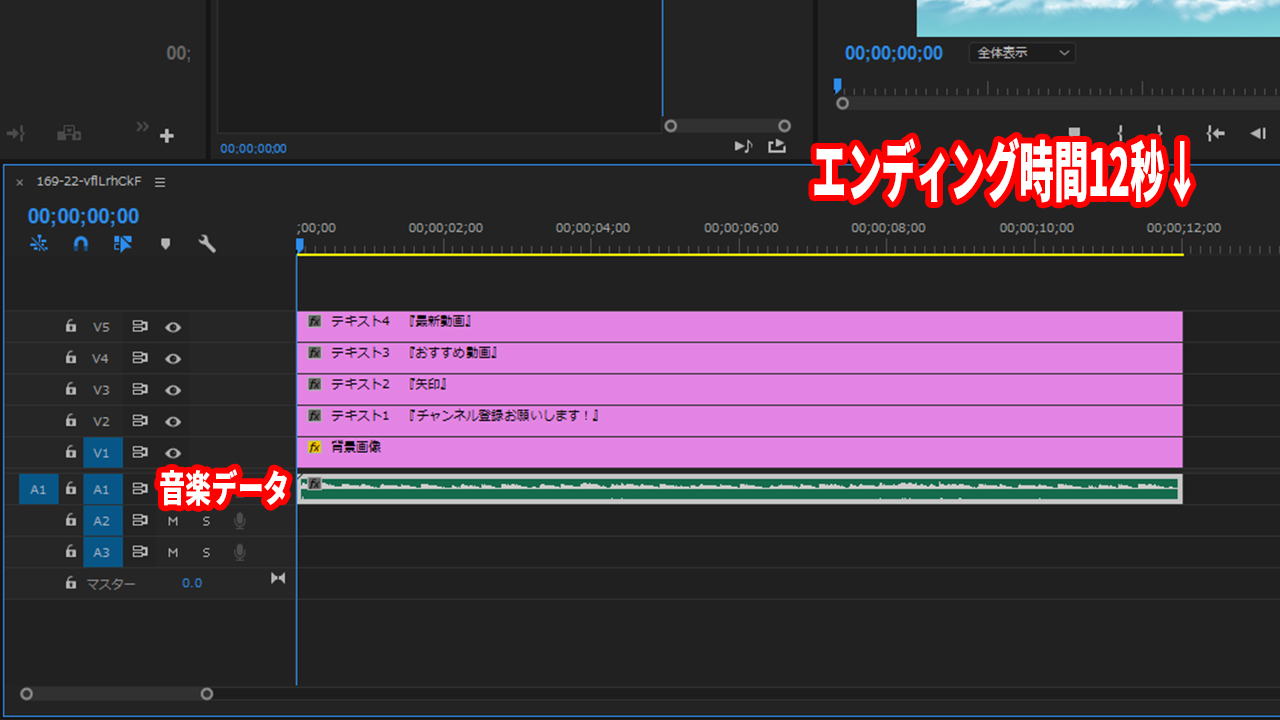
Task: Click fx badge on テキスト2 clip
Action: (315, 384)
